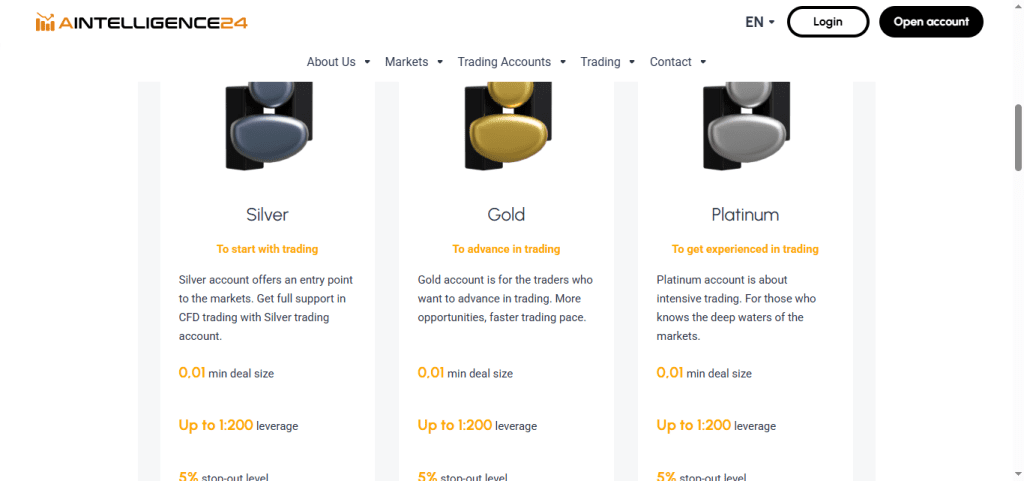Image resolution: width=1024 pixels, height=481 pixels.
Task: Click the 'To start with trading' tagline
Action: tap(267, 249)
